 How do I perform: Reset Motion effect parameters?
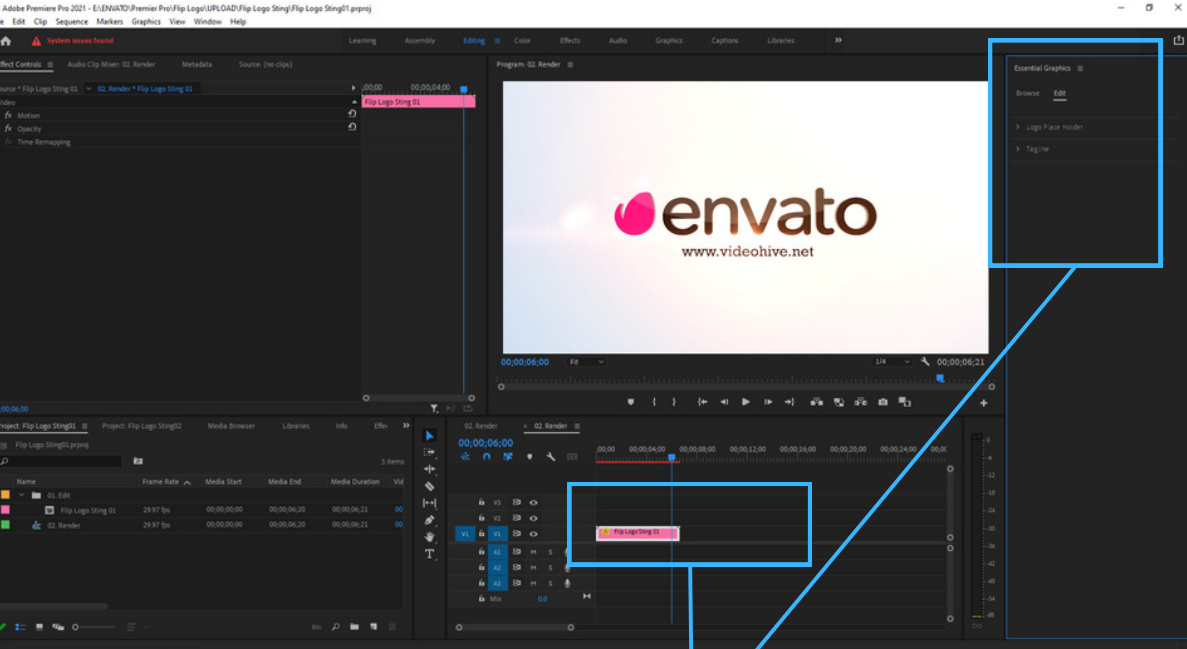pos(352,114)
